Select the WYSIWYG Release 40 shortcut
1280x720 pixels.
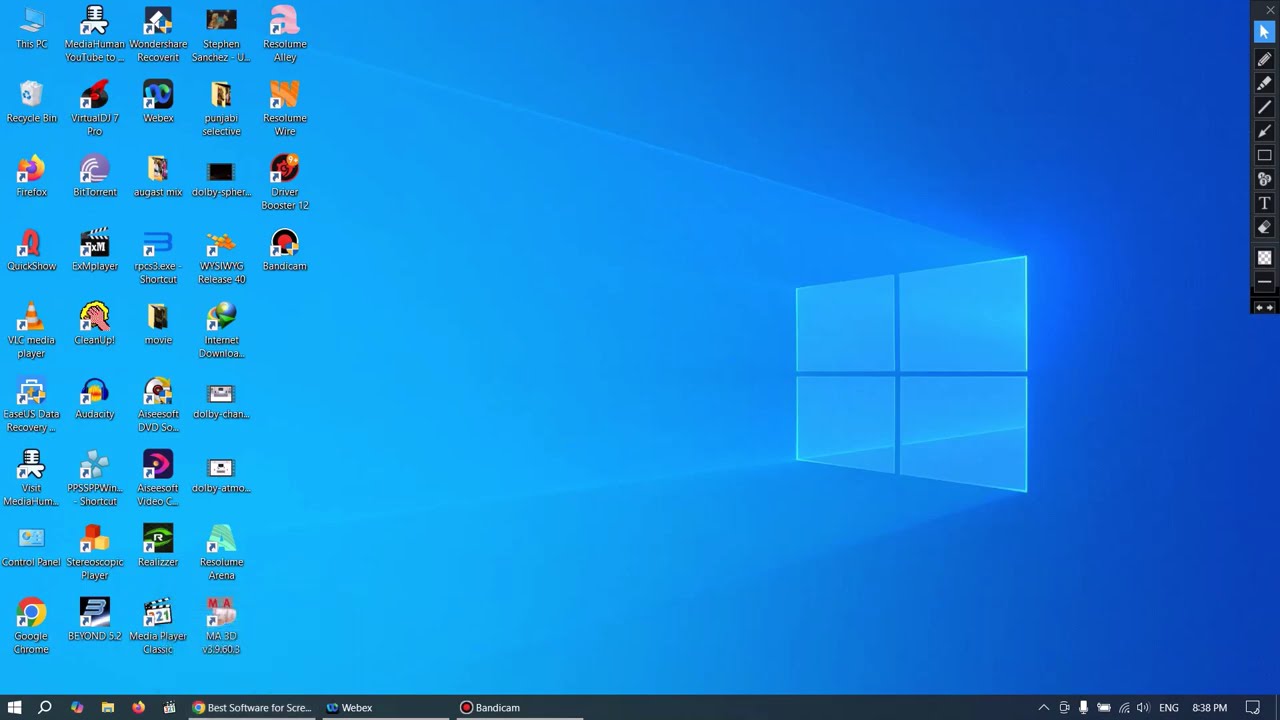pos(221,256)
